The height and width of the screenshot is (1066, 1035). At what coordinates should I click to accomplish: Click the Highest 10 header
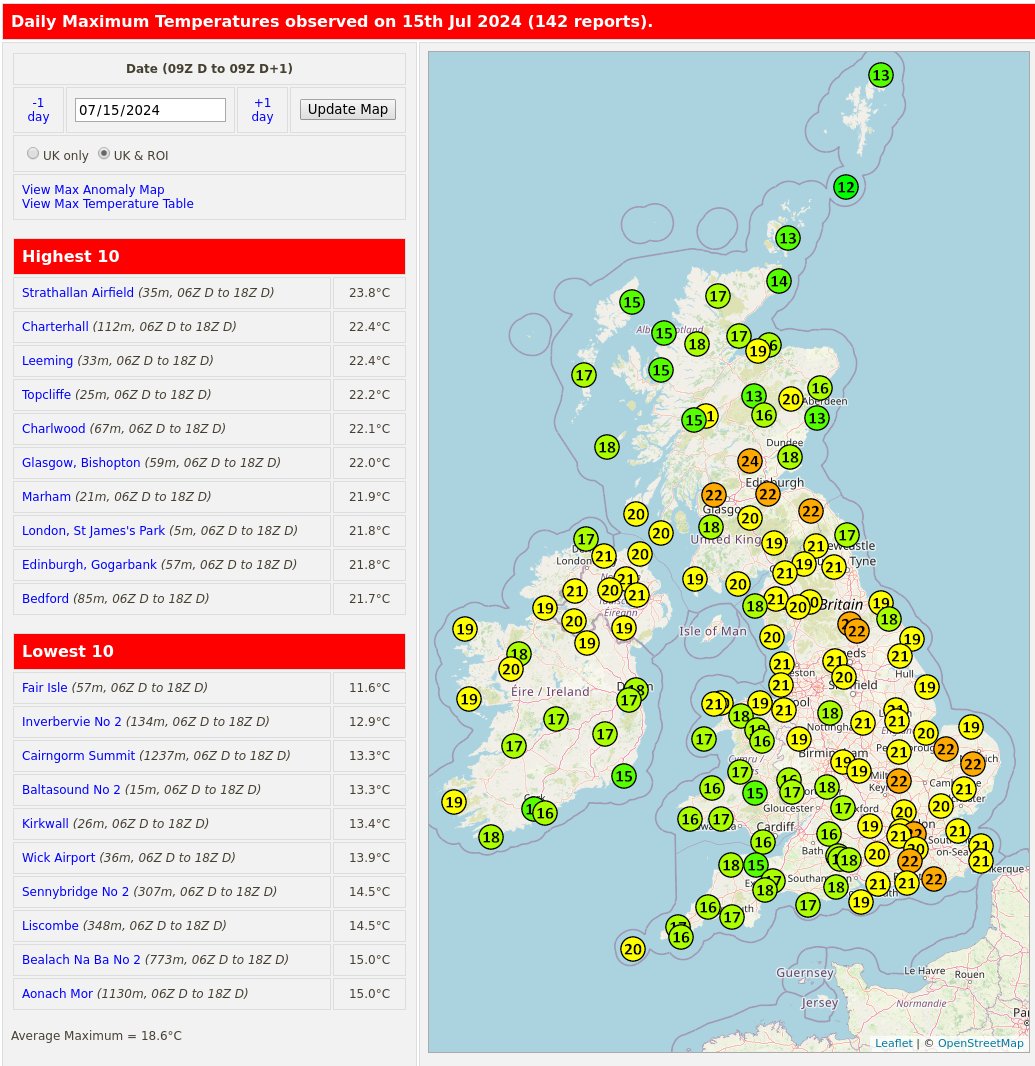(x=209, y=256)
